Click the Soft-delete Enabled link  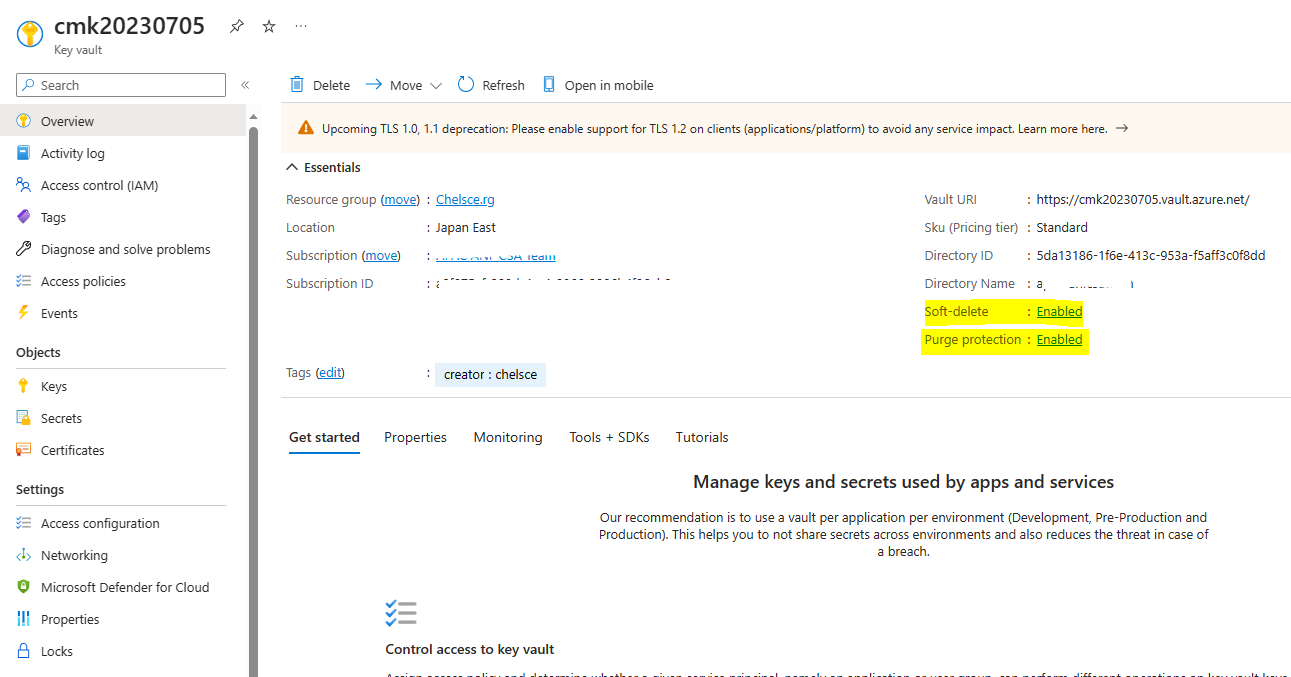pyautogui.click(x=1059, y=311)
